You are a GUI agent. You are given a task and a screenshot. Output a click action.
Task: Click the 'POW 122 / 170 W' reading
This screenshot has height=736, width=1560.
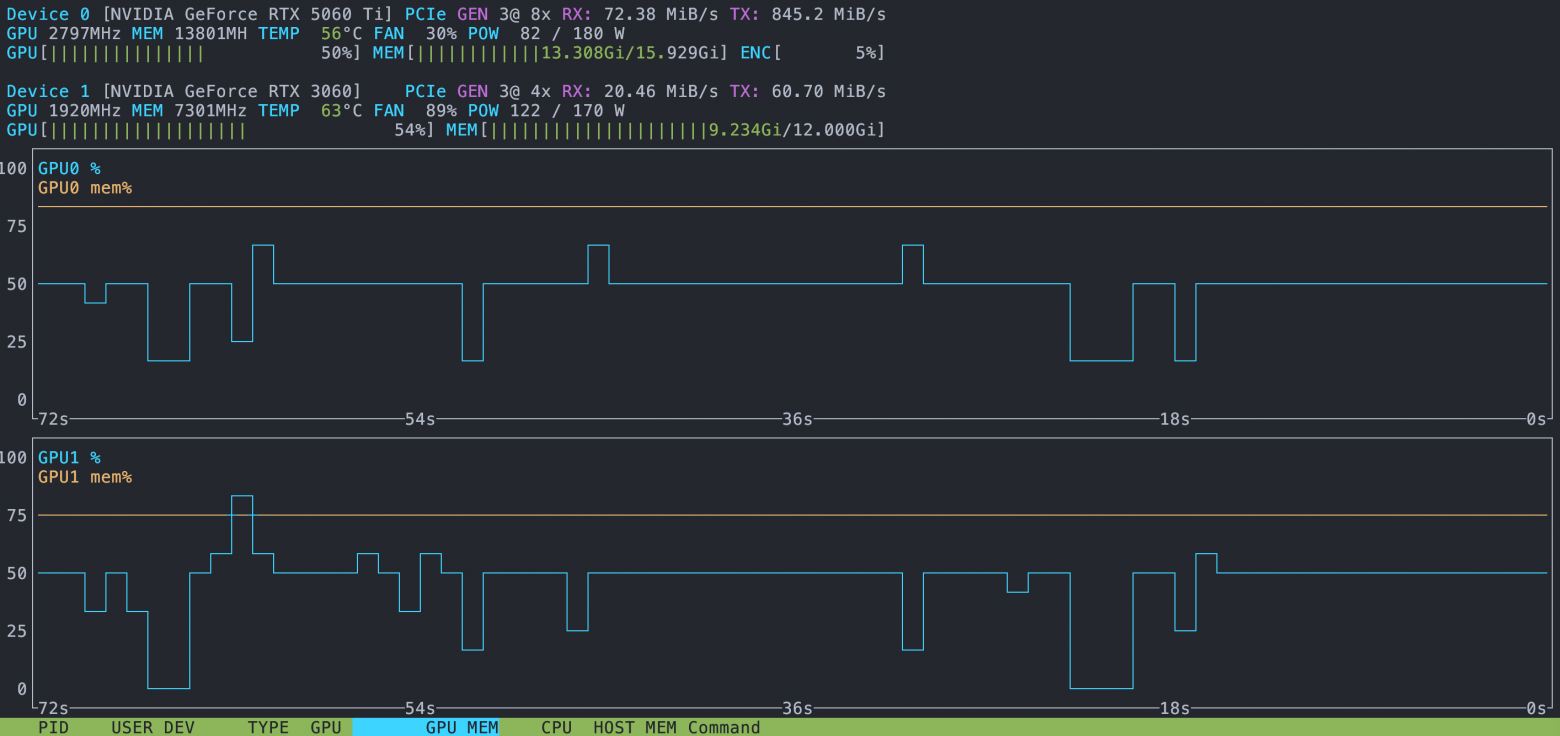click(x=546, y=111)
